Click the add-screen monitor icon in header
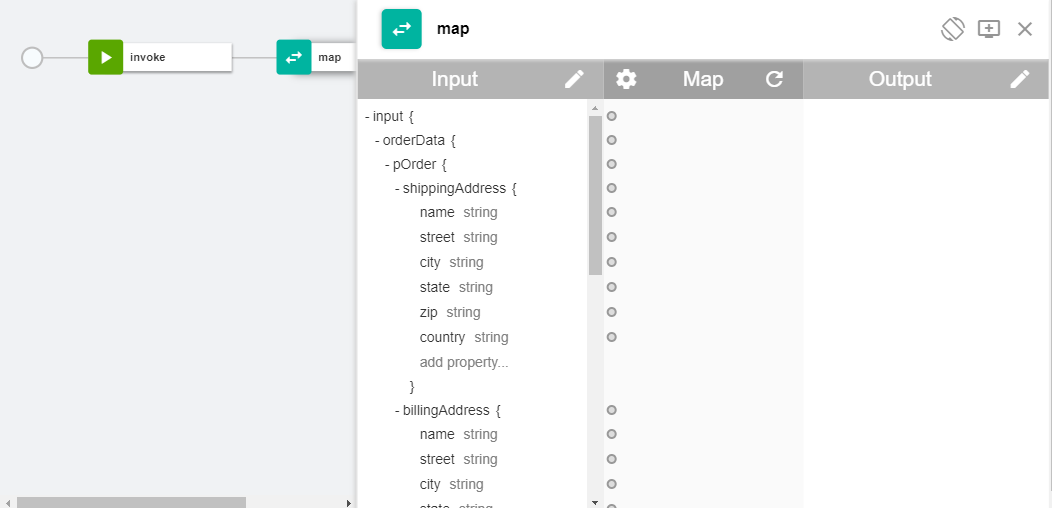The height and width of the screenshot is (508, 1052). 988,29
